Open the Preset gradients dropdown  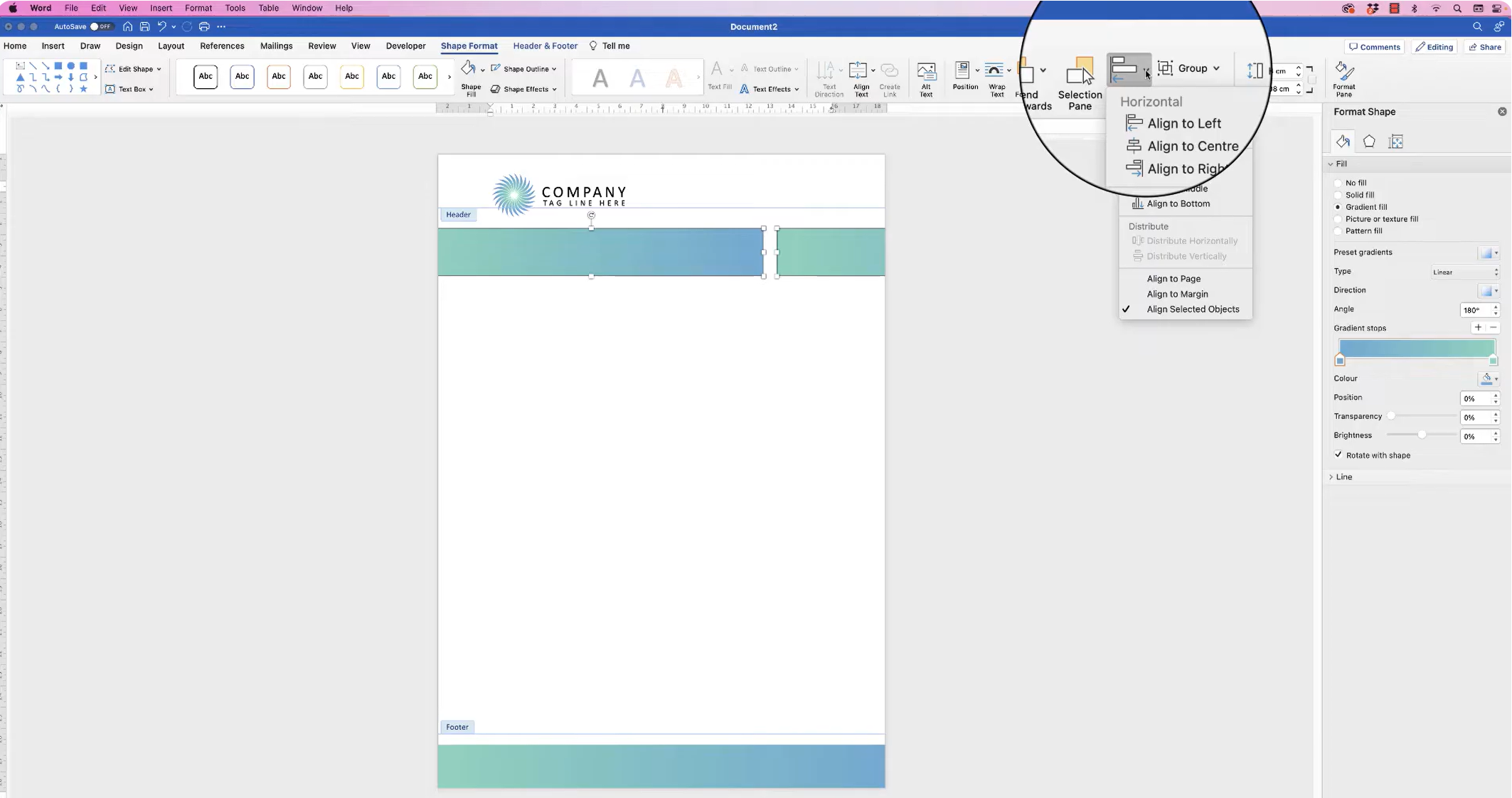[x=1489, y=252]
